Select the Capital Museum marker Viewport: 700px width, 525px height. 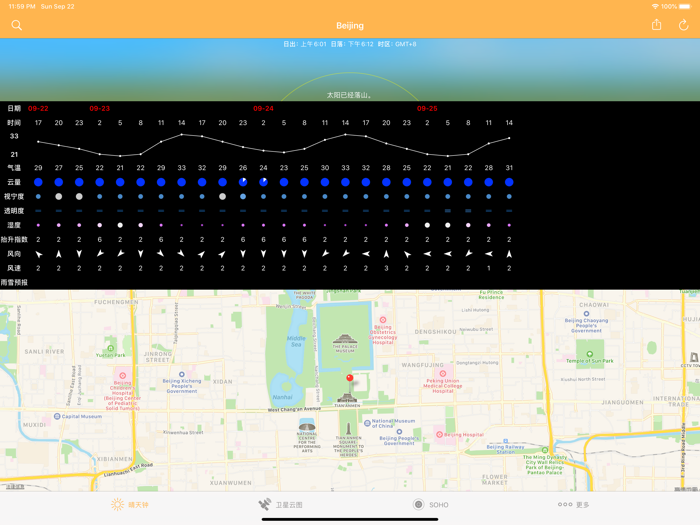click(57, 416)
